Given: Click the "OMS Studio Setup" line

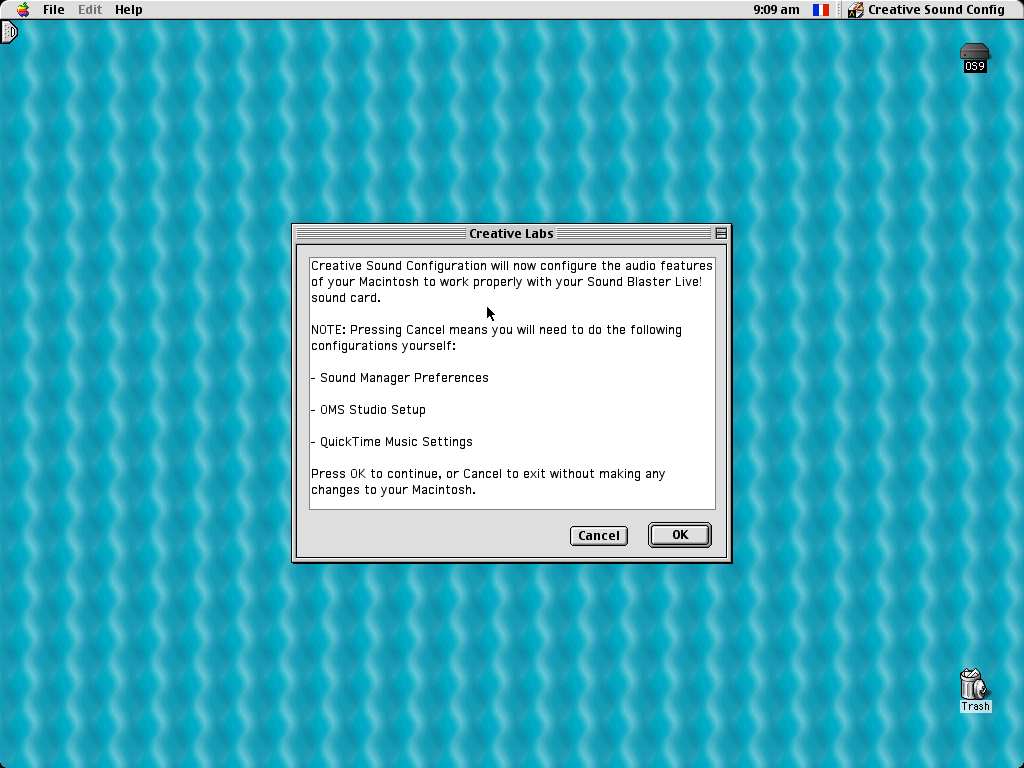Looking at the screenshot, I should click(368, 409).
